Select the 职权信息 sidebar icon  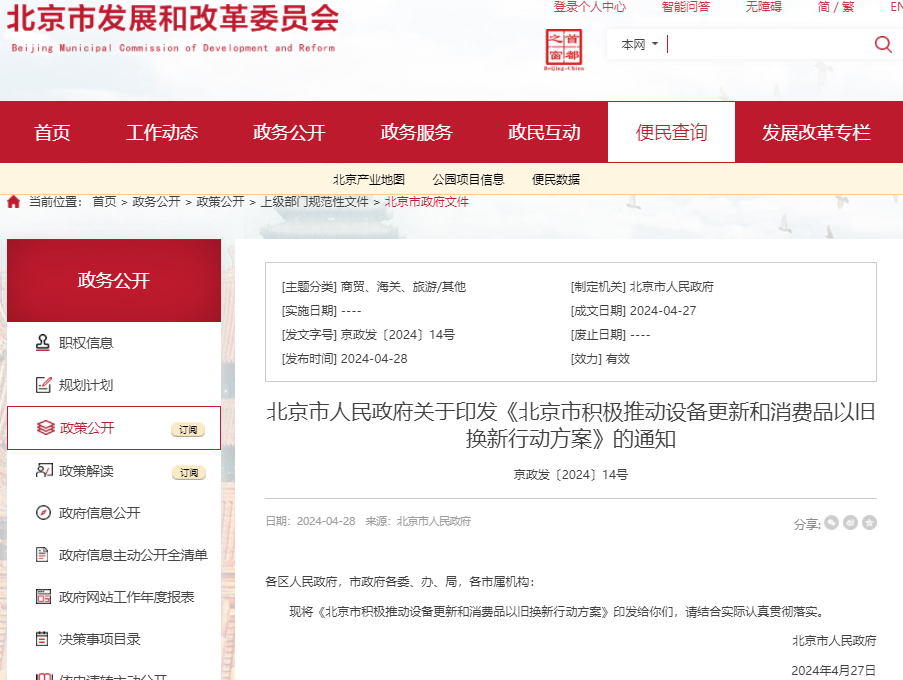tap(42, 342)
